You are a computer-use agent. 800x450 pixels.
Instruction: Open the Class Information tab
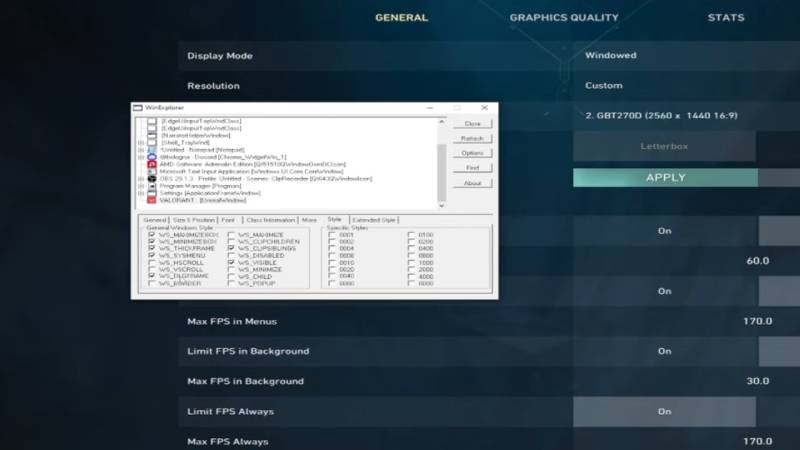[x=271, y=220]
